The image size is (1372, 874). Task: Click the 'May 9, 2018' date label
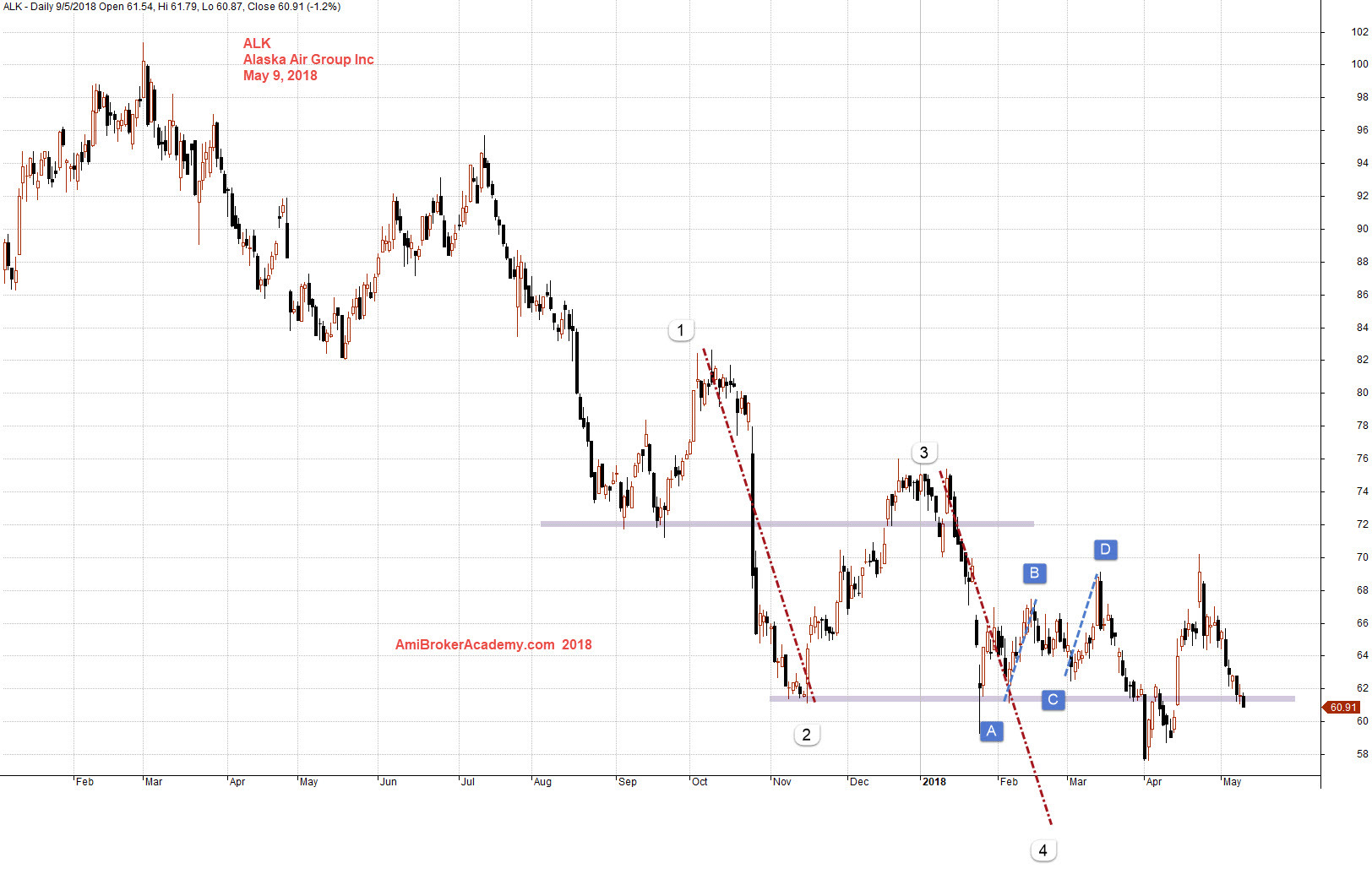click(280, 76)
